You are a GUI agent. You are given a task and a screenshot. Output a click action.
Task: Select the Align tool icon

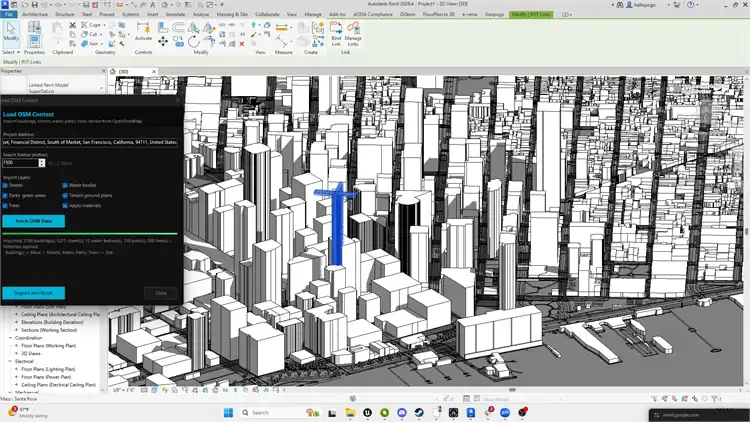pos(163,28)
